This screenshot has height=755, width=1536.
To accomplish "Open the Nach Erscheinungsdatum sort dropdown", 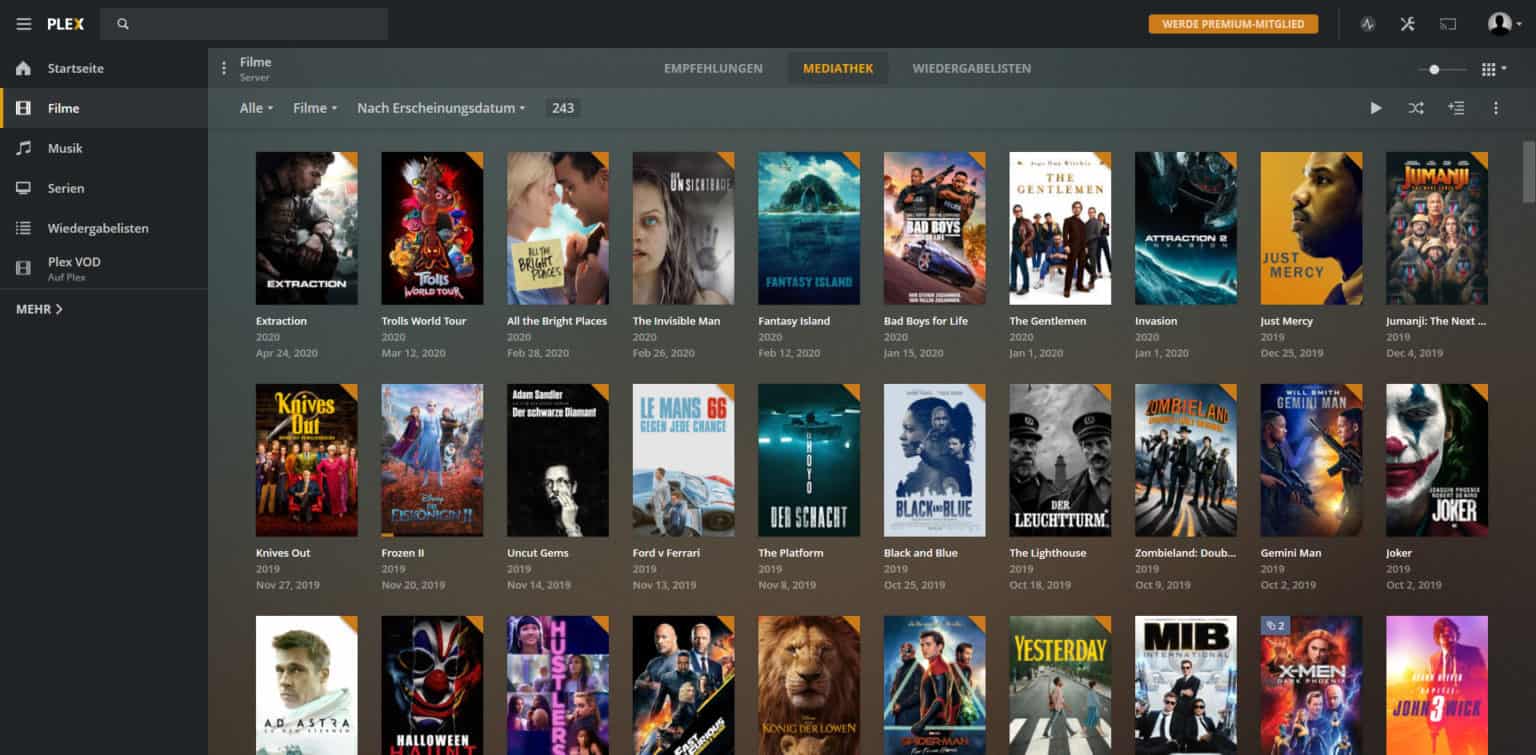I will point(441,108).
